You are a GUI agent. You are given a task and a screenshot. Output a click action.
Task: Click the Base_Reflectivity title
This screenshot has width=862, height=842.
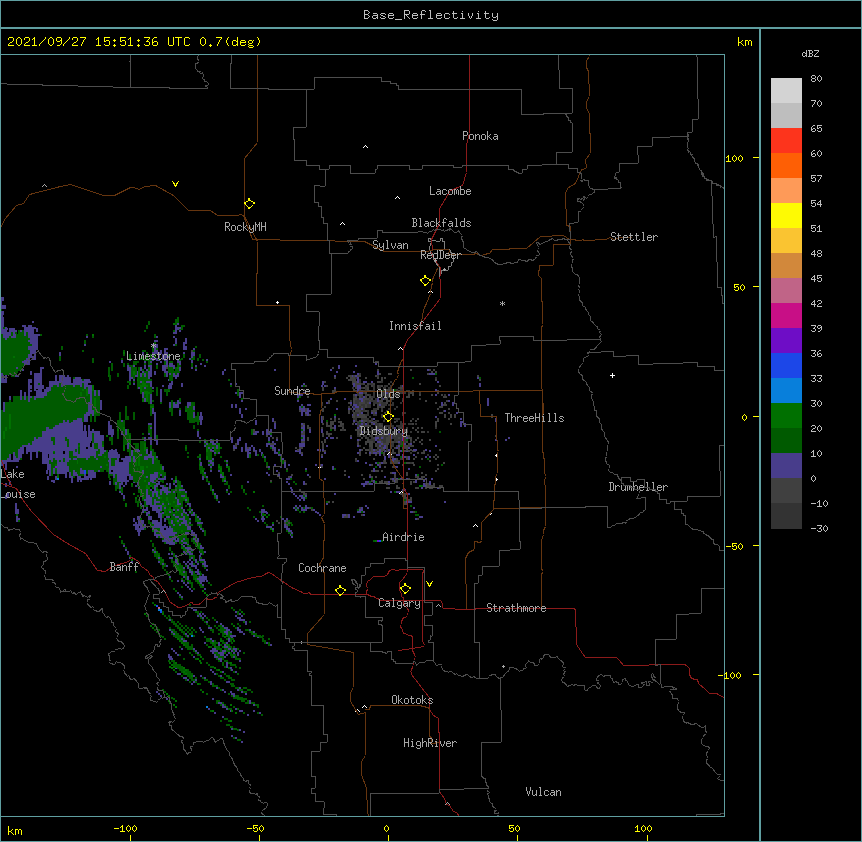coord(431,15)
